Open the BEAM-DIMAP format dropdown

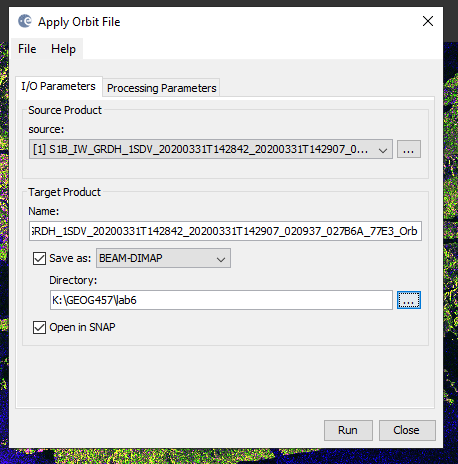click(163, 258)
